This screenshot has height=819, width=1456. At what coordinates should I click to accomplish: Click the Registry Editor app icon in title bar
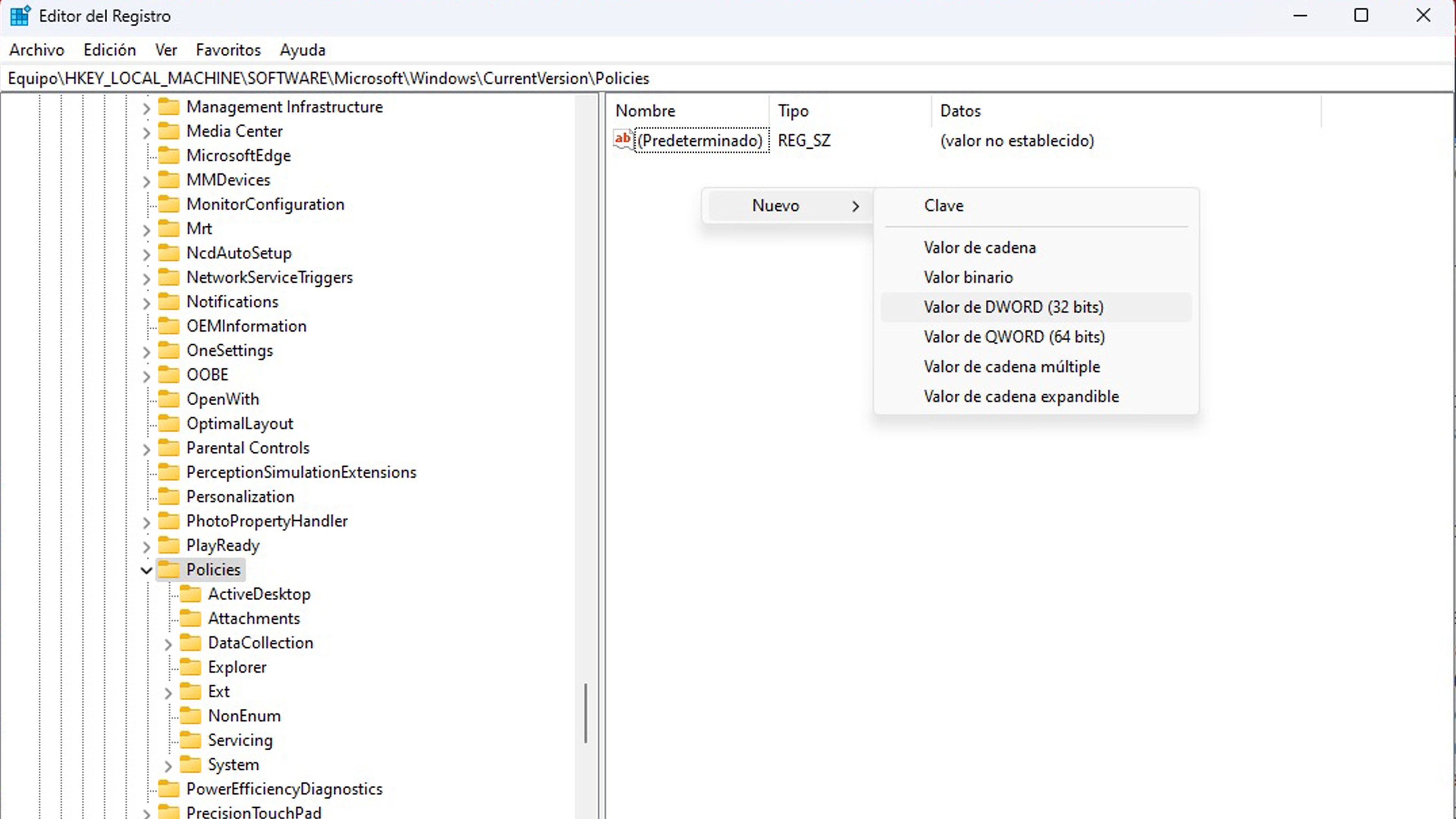tap(20, 16)
